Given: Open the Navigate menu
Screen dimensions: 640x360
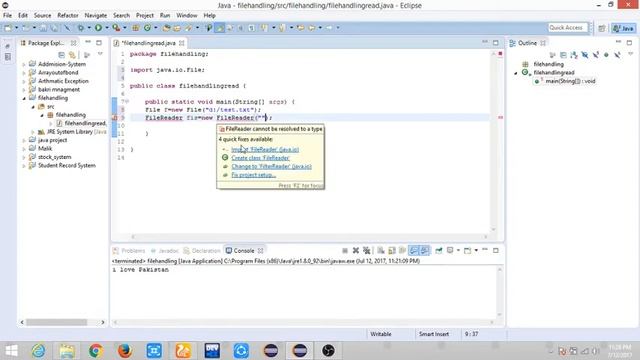Looking at the screenshot, I should pos(96,16).
